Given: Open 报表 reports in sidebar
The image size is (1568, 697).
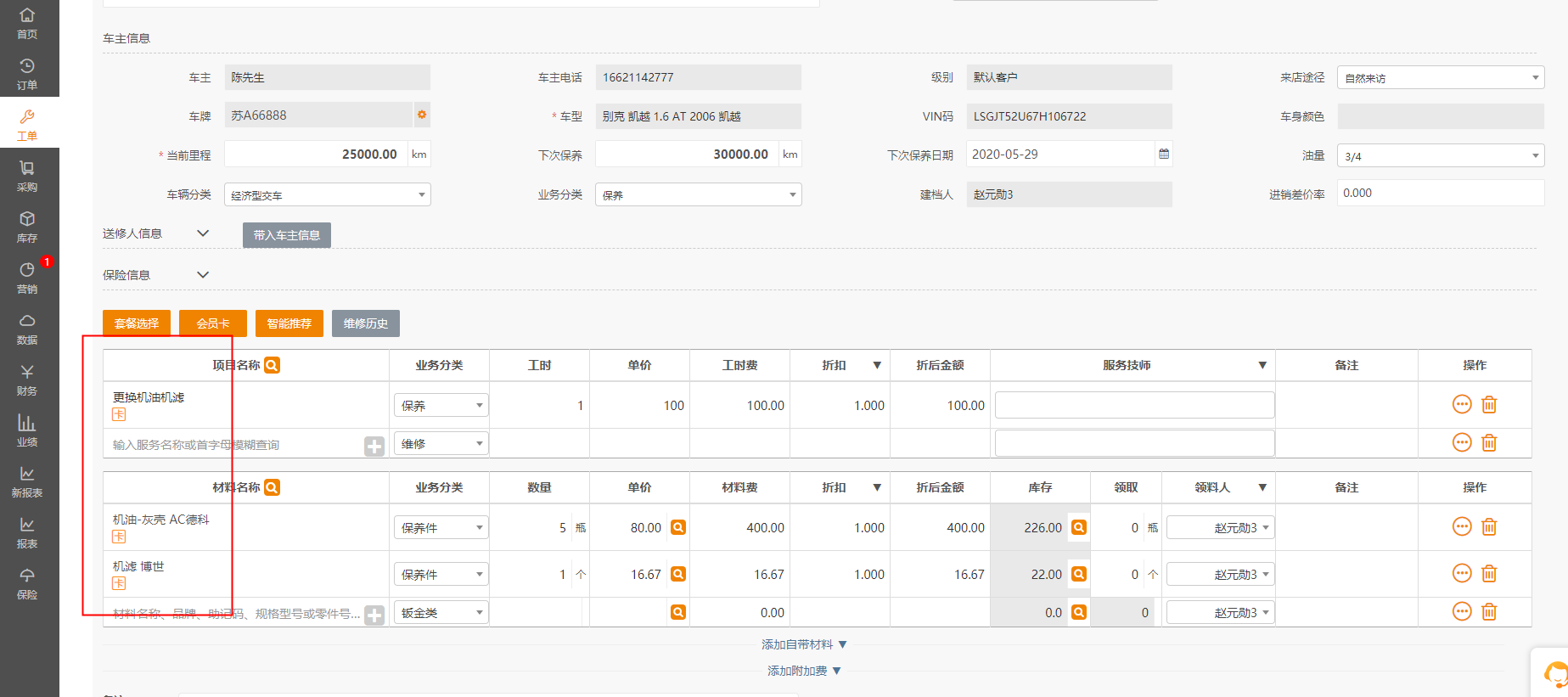Looking at the screenshot, I should (27, 532).
